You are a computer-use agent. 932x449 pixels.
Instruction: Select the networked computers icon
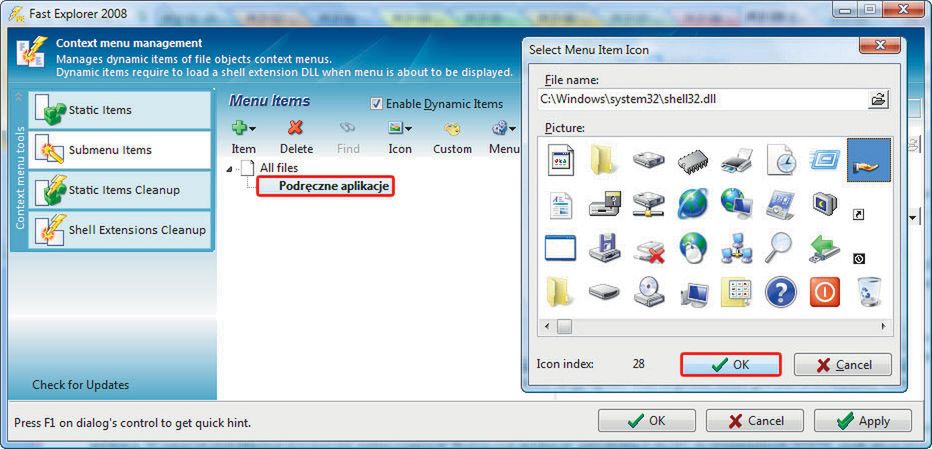coord(737,249)
